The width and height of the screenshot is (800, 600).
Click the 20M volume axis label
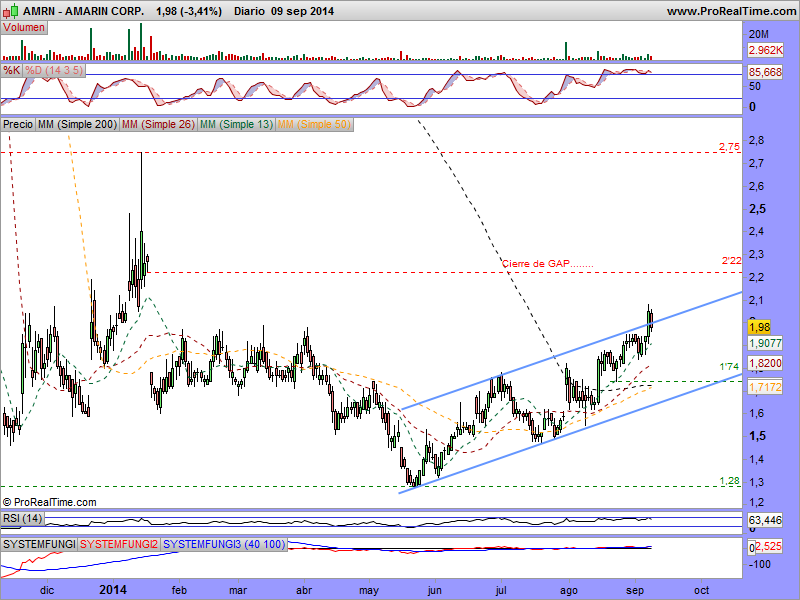point(759,34)
